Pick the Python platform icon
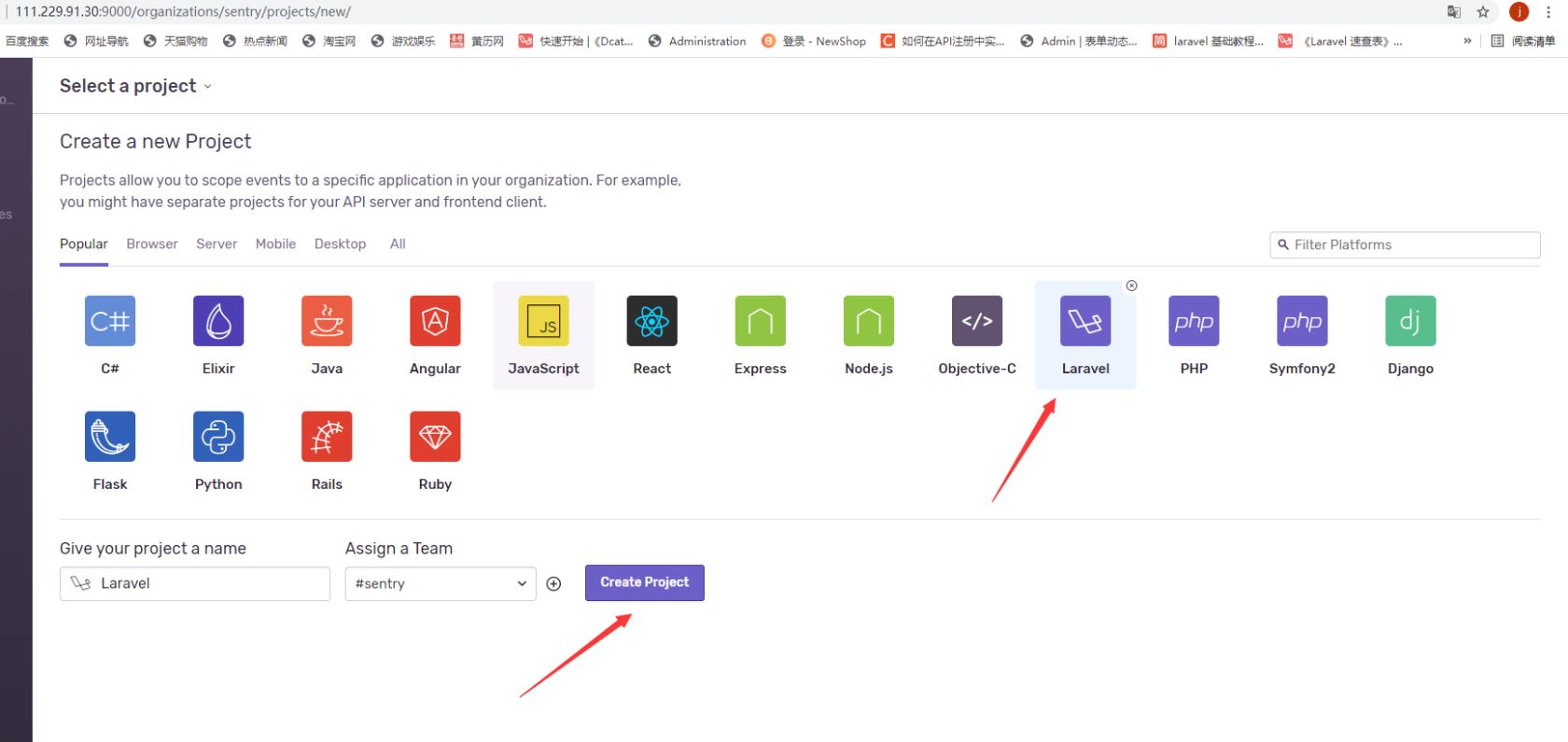Viewport: 1568px width, 742px height. [218, 437]
